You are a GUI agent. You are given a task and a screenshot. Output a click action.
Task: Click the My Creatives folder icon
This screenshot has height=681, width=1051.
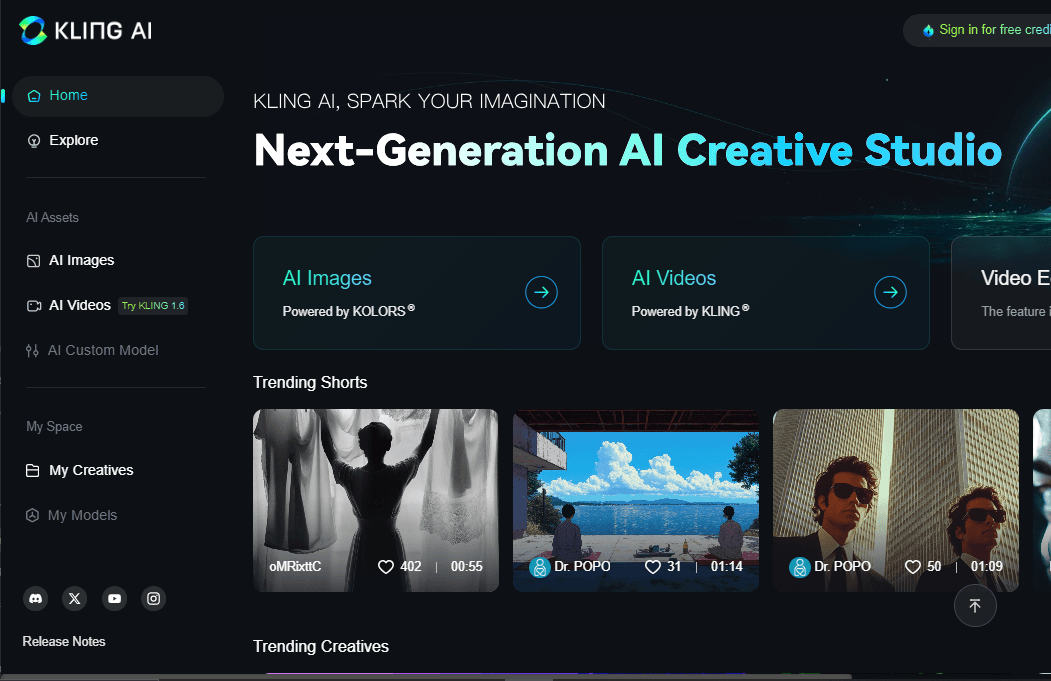(32, 471)
